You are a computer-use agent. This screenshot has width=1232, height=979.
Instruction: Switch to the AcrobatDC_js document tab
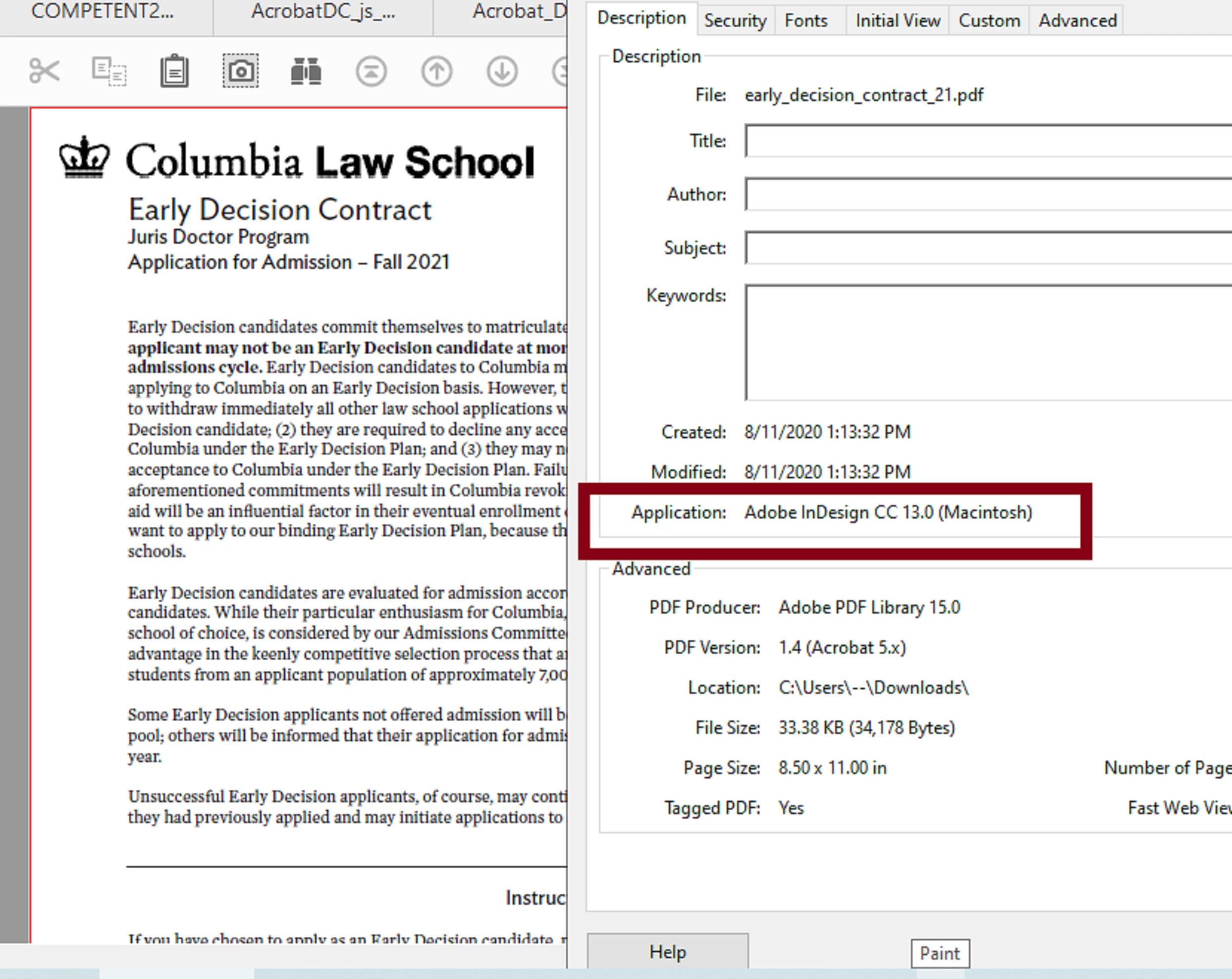[323, 11]
